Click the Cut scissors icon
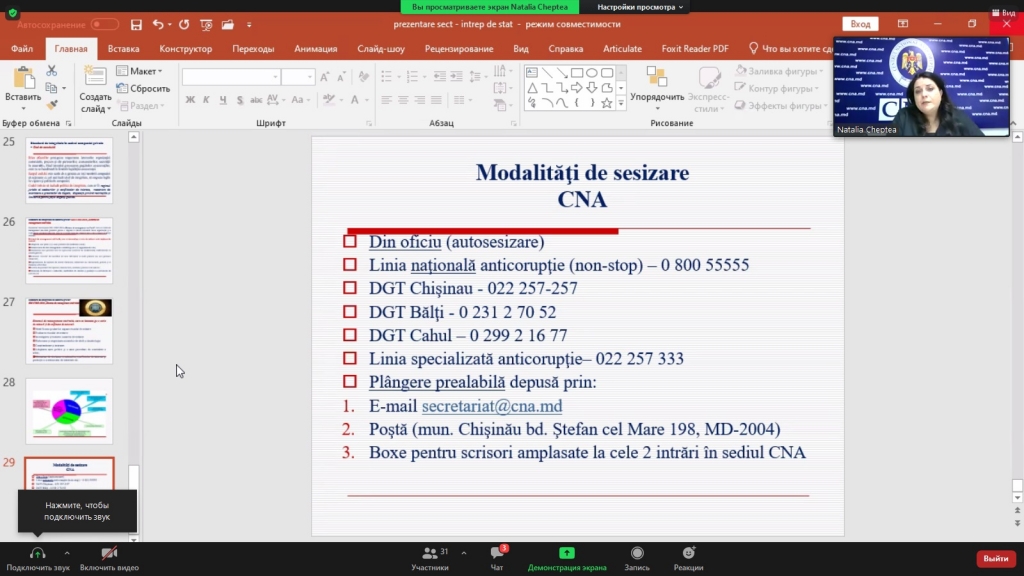 point(51,71)
